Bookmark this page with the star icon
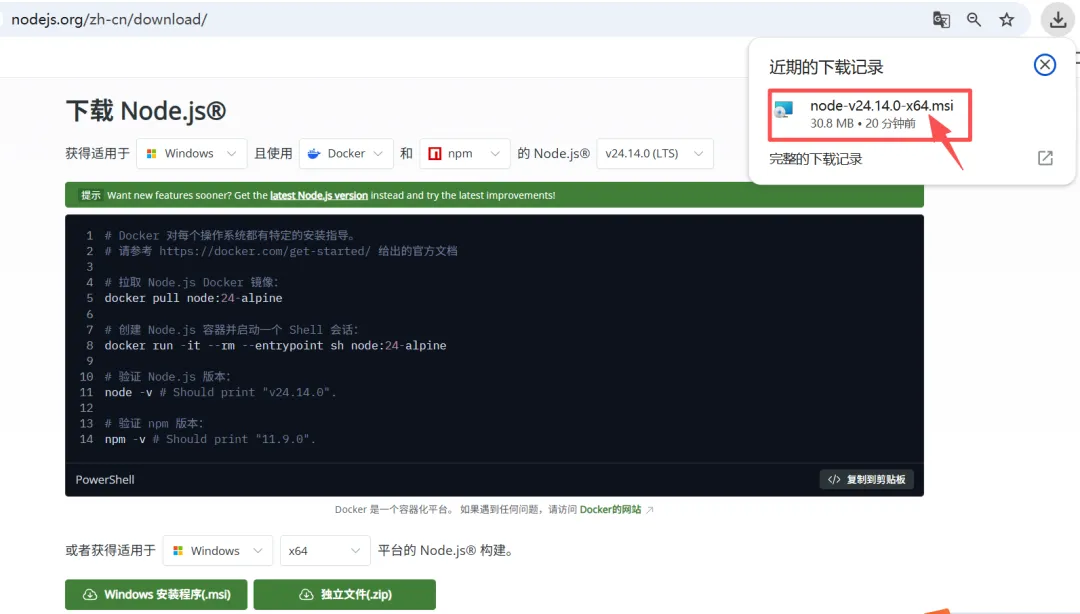 pos(1006,19)
